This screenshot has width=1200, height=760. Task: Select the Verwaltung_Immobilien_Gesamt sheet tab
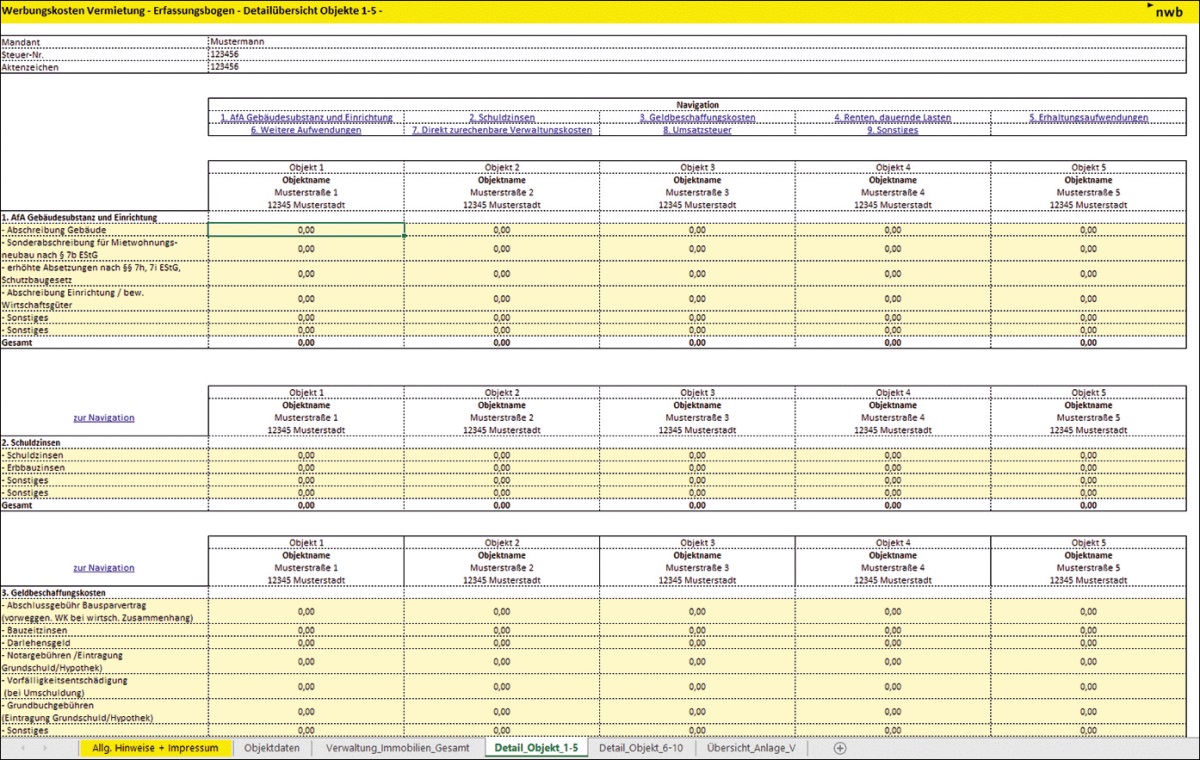398,748
